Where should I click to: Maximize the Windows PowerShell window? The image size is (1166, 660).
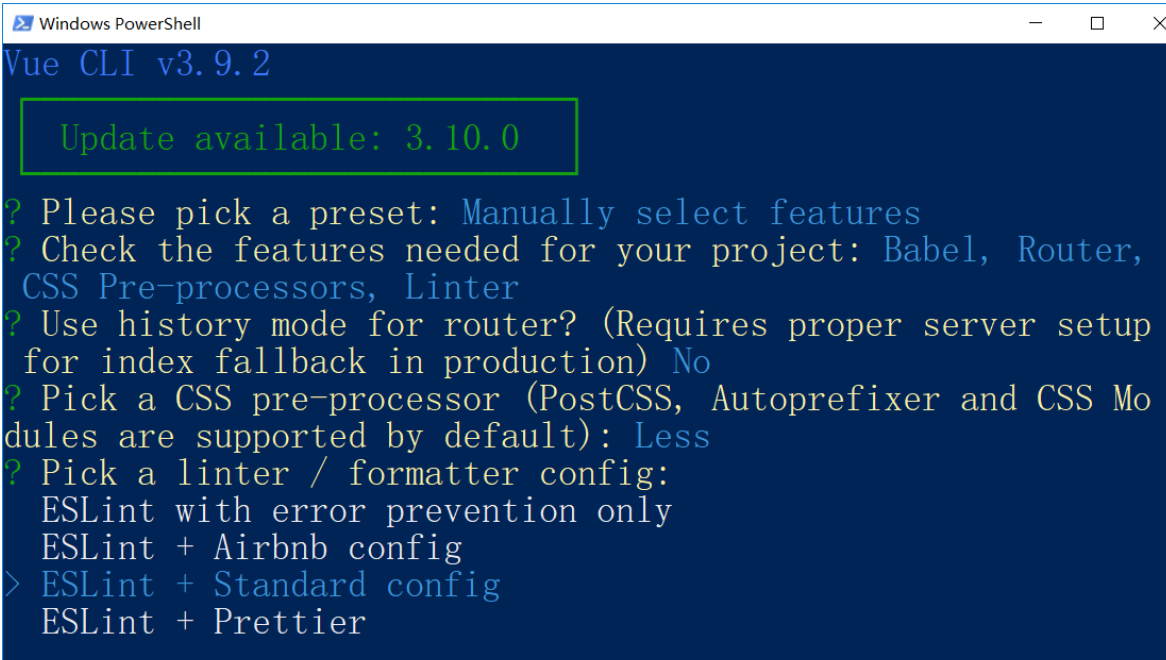pyautogui.click(x=1097, y=23)
